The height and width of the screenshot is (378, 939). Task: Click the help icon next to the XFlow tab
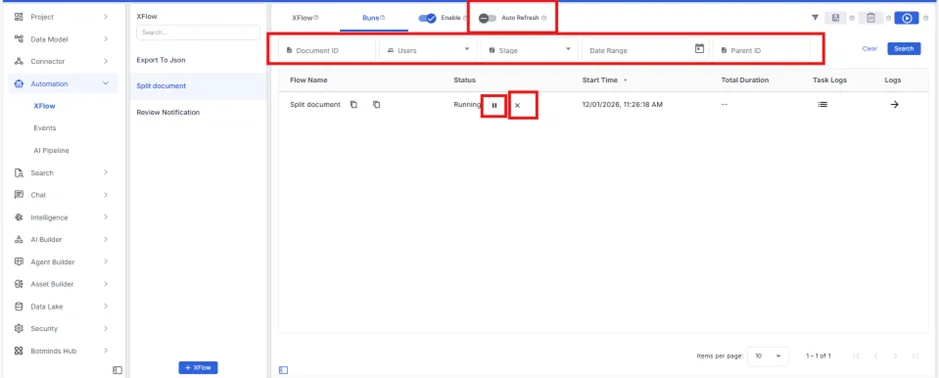coord(316,18)
